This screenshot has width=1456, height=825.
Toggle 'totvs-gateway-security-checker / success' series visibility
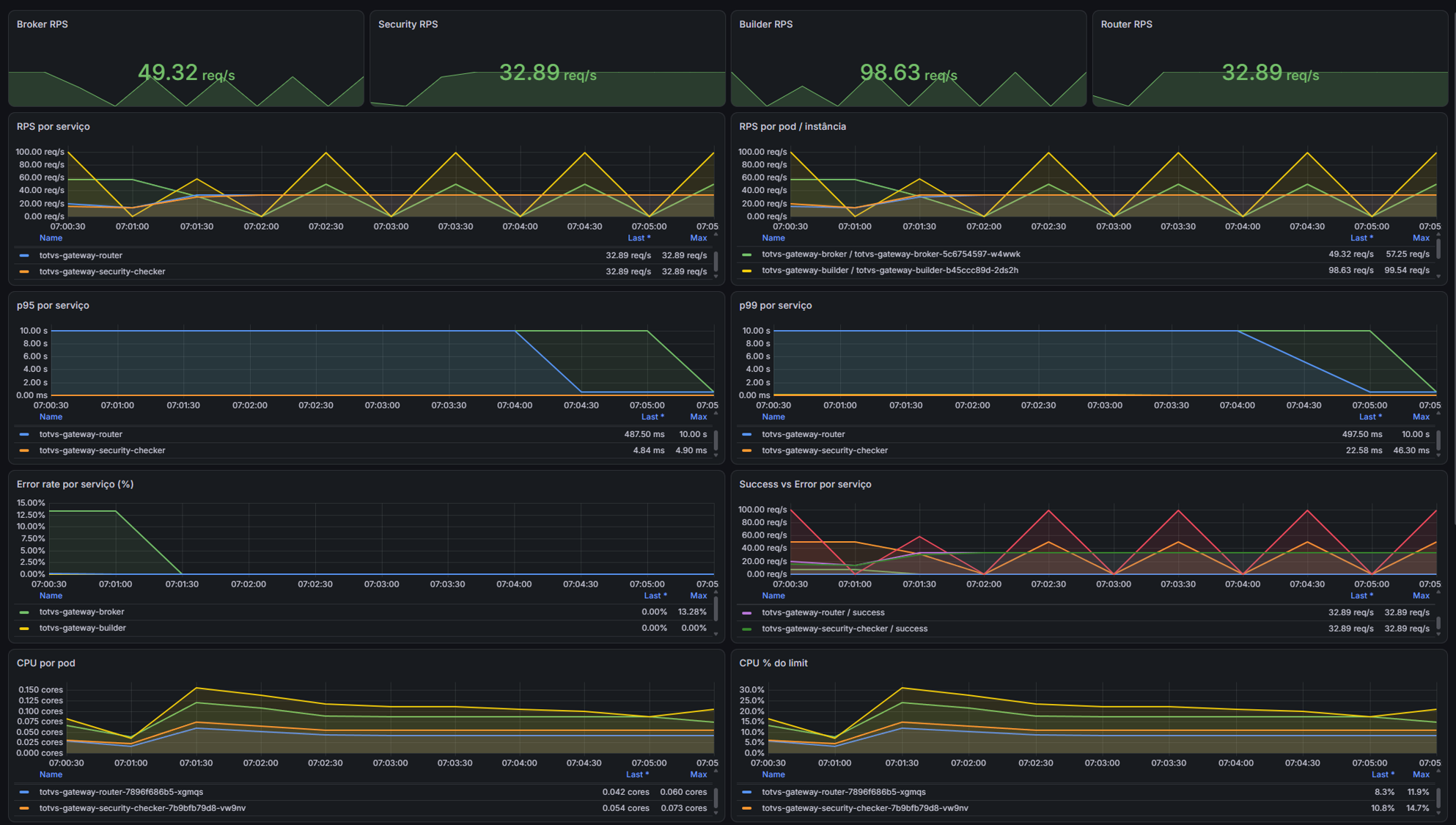click(845, 628)
